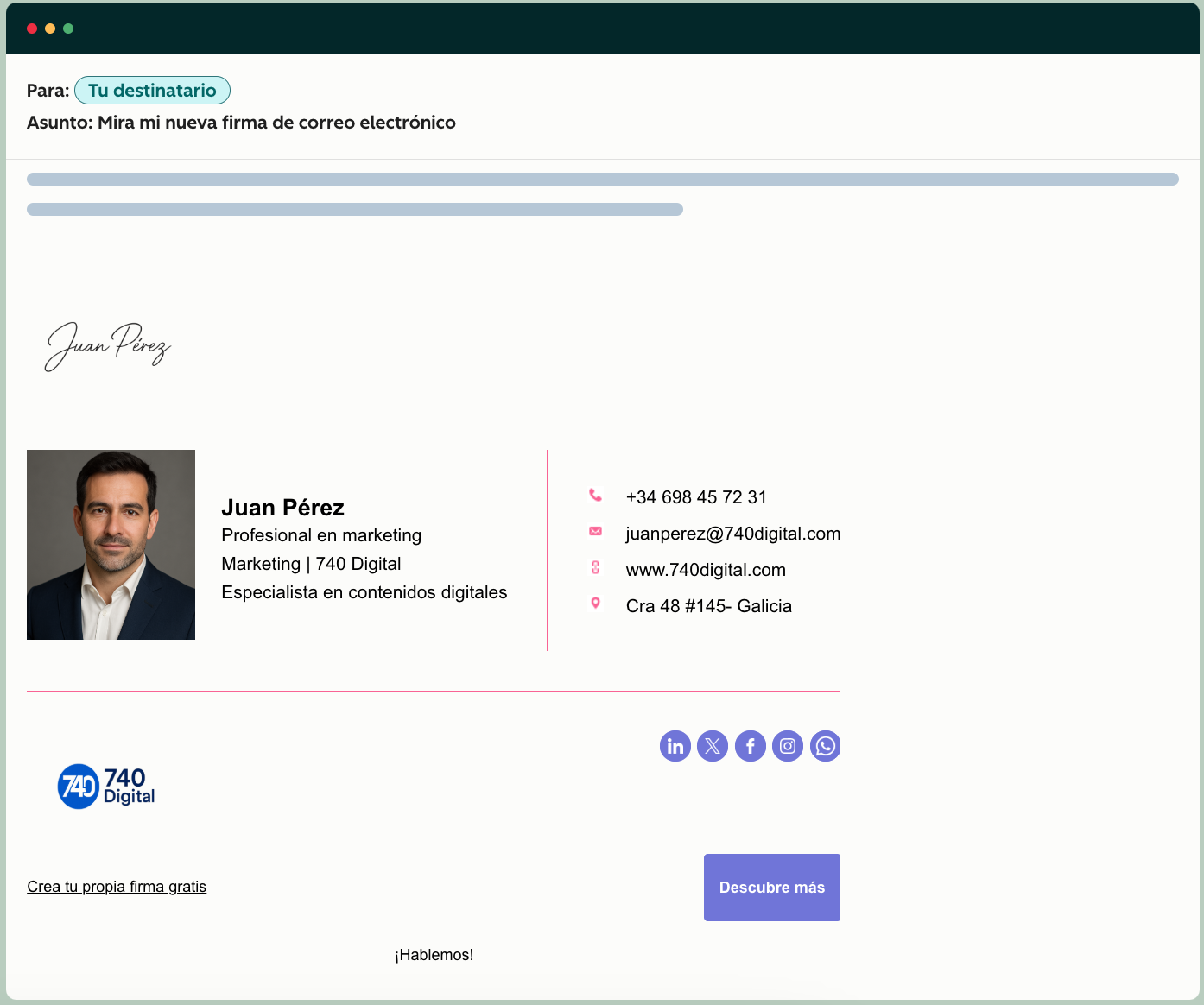Call +34 698 45 72 31
The width and height of the screenshot is (1204, 1005).
click(x=696, y=496)
